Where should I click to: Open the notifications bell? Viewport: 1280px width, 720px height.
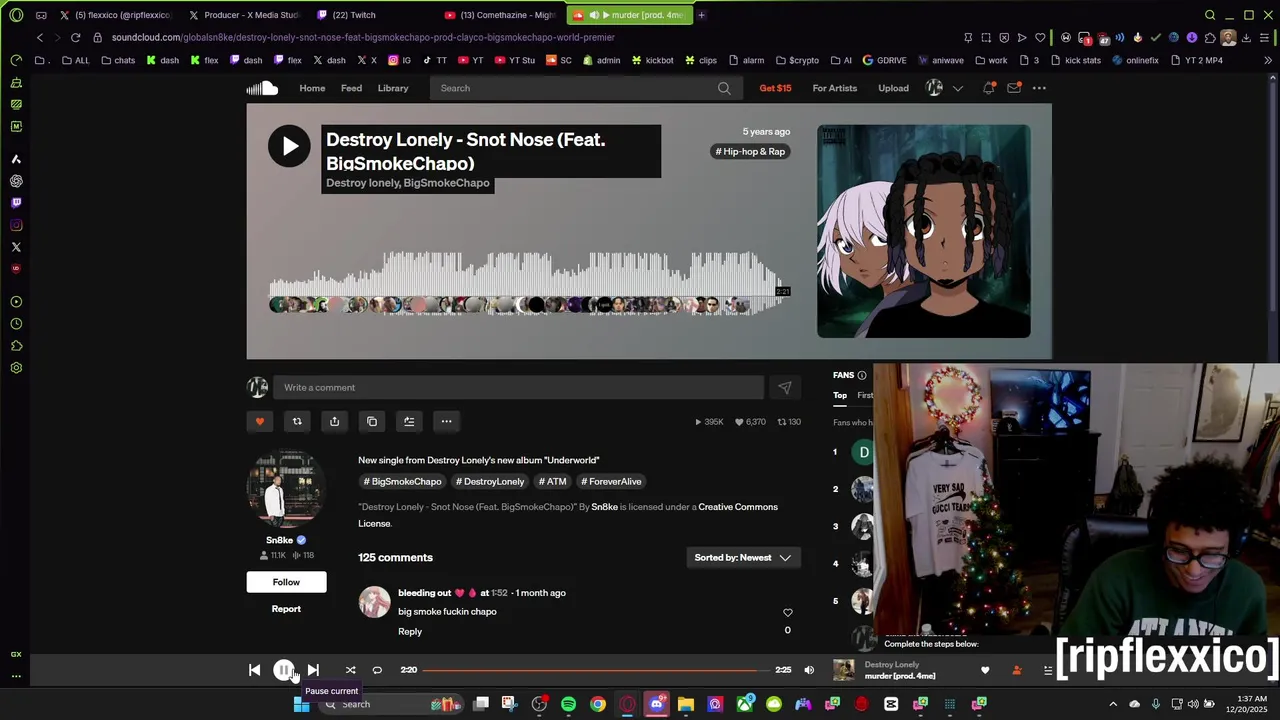[x=989, y=88]
